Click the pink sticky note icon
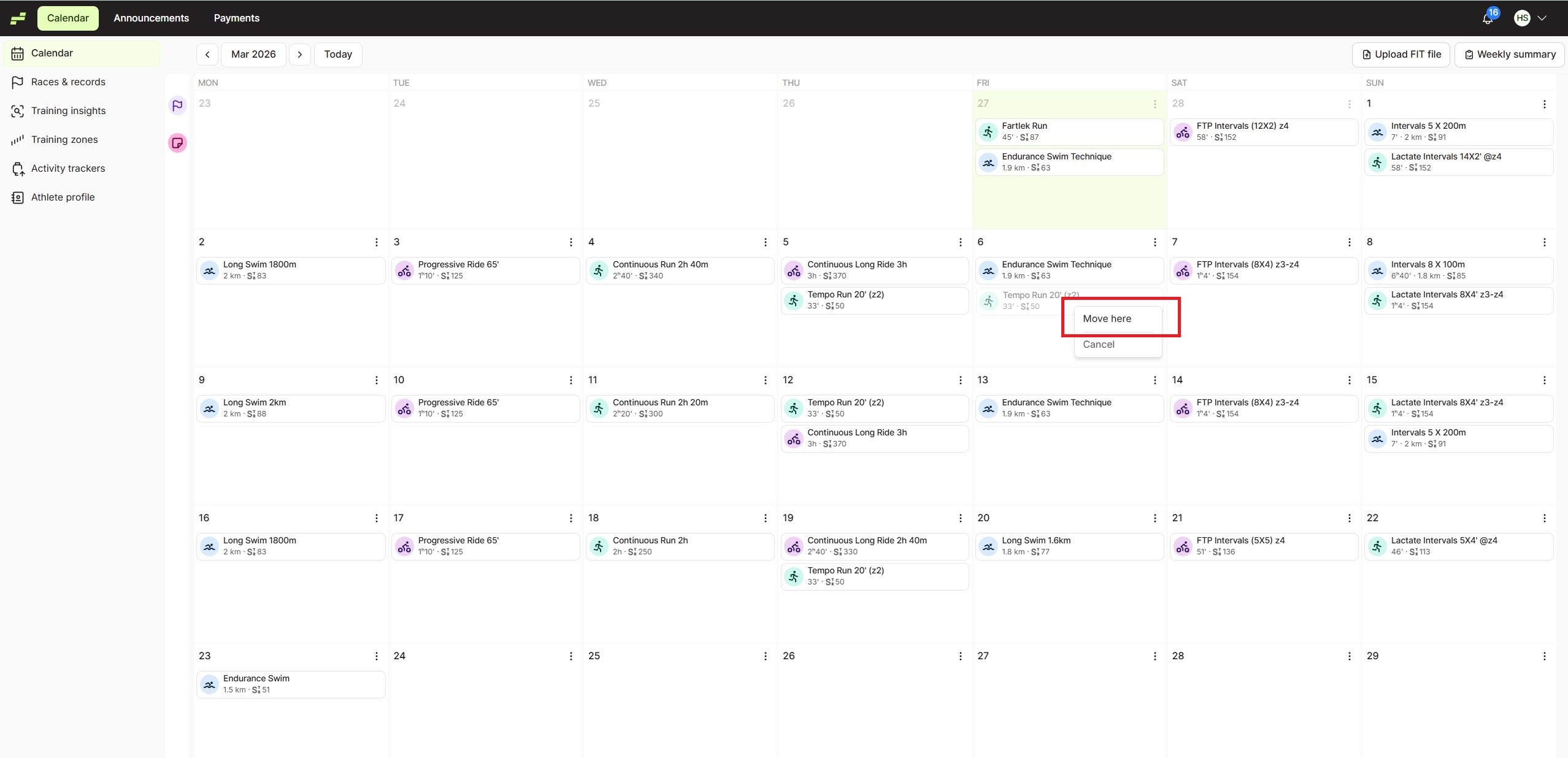 click(177, 143)
